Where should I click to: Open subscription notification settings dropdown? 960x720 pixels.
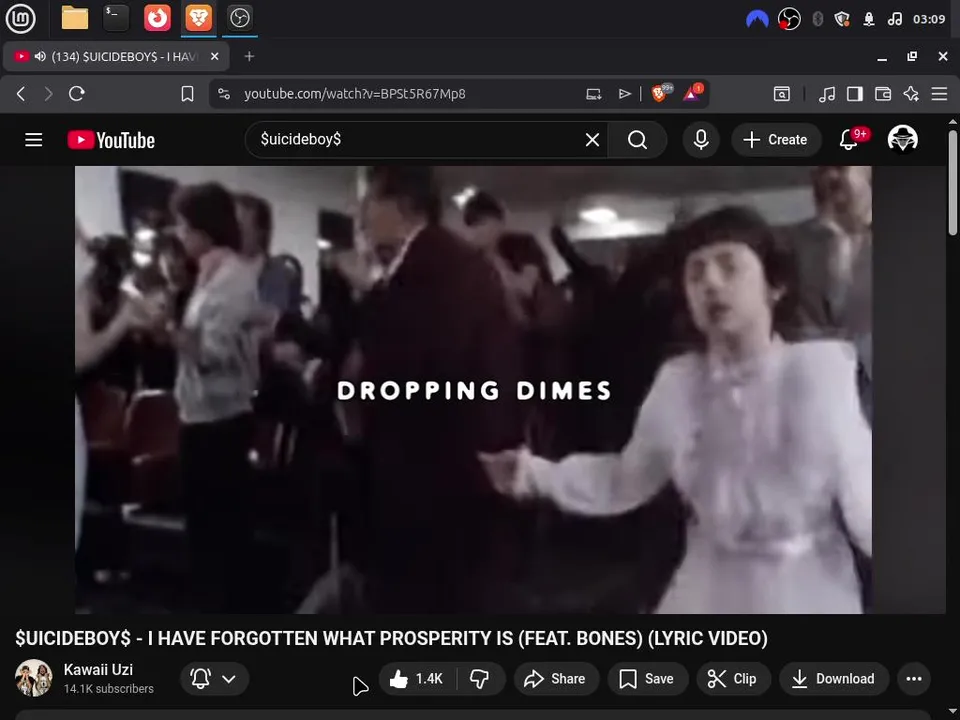214,678
